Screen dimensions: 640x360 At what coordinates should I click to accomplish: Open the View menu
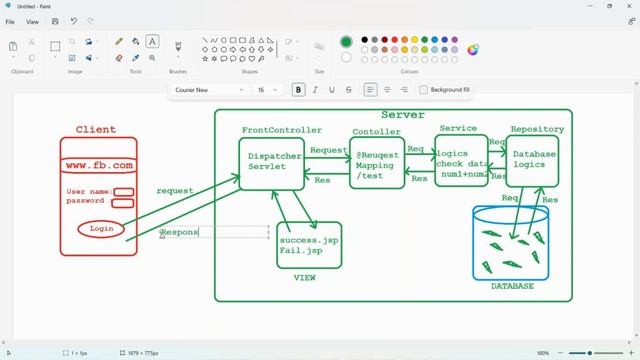[32, 22]
